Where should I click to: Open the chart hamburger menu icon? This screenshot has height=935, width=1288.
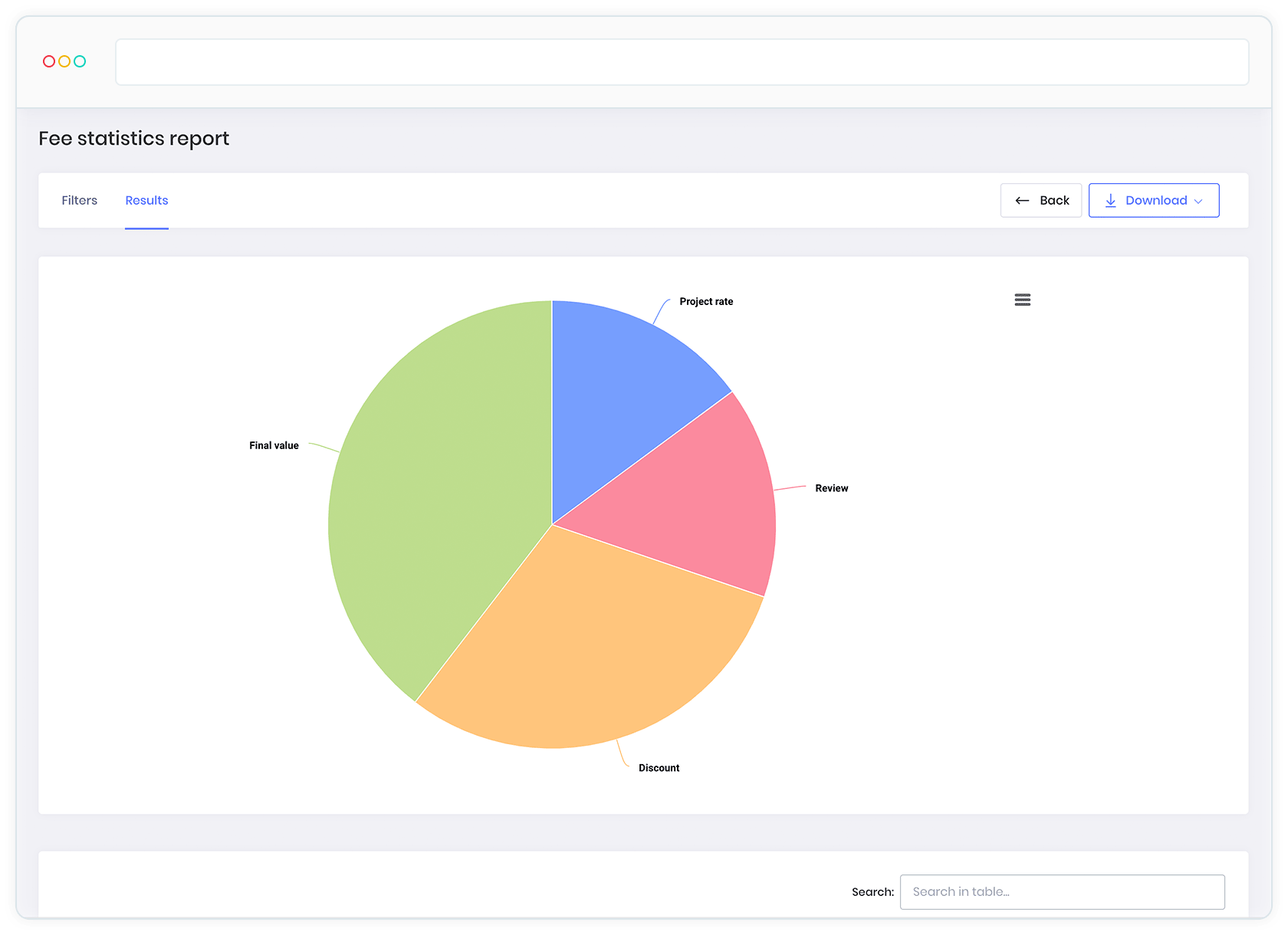1022,300
